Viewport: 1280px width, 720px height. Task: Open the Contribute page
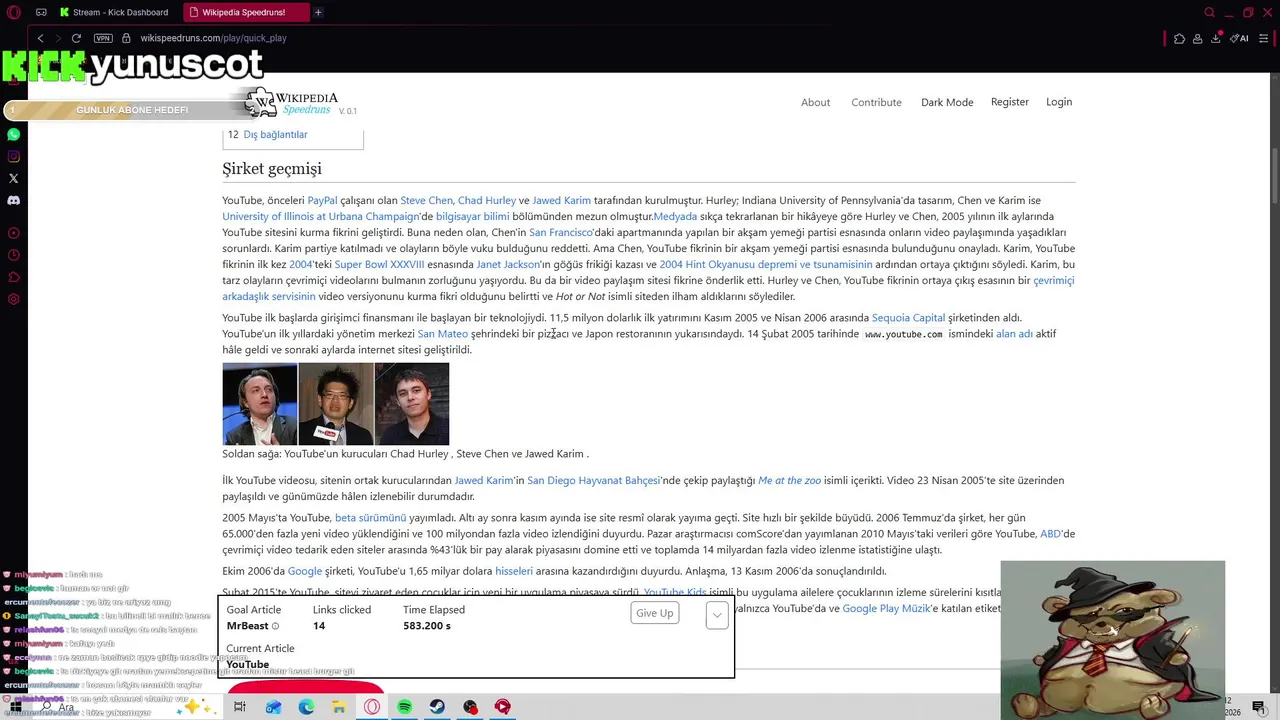click(876, 102)
